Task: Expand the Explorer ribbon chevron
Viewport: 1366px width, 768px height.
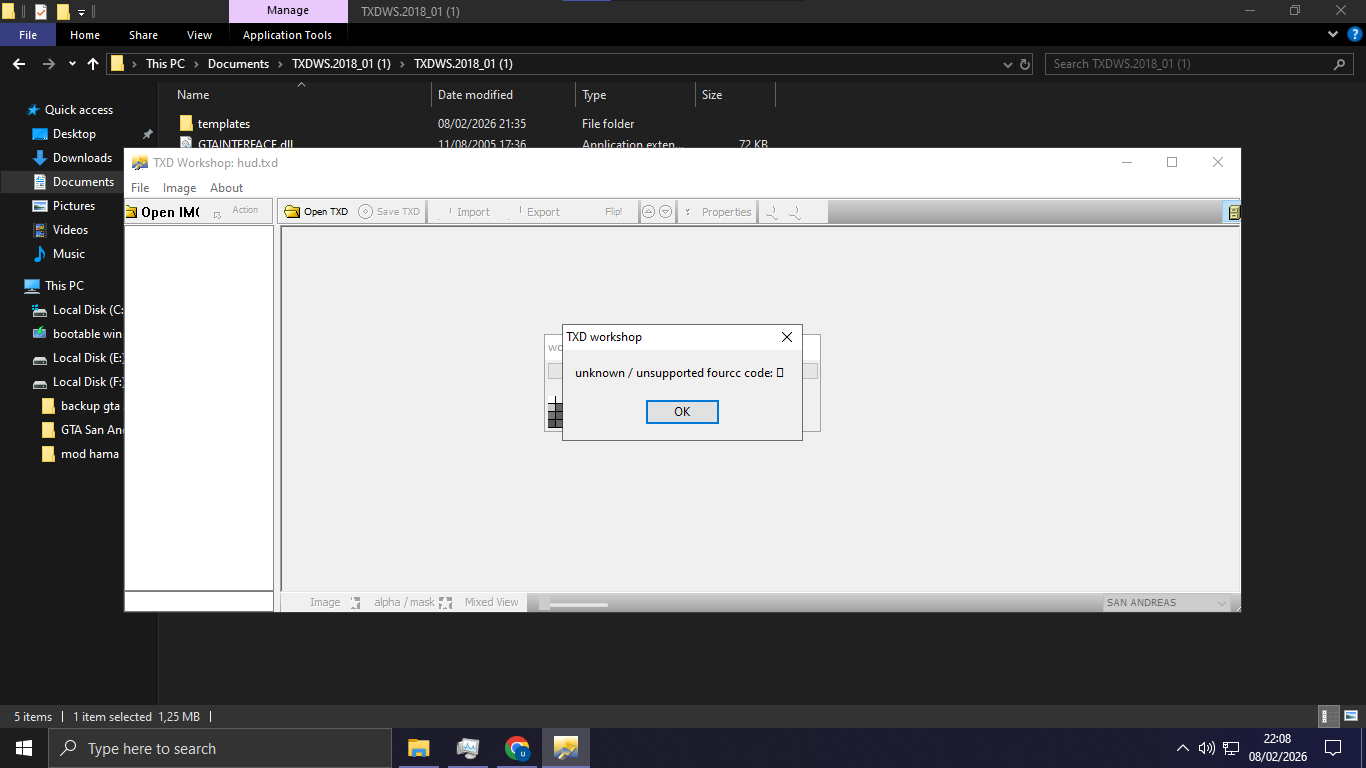Action: coord(1333,35)
